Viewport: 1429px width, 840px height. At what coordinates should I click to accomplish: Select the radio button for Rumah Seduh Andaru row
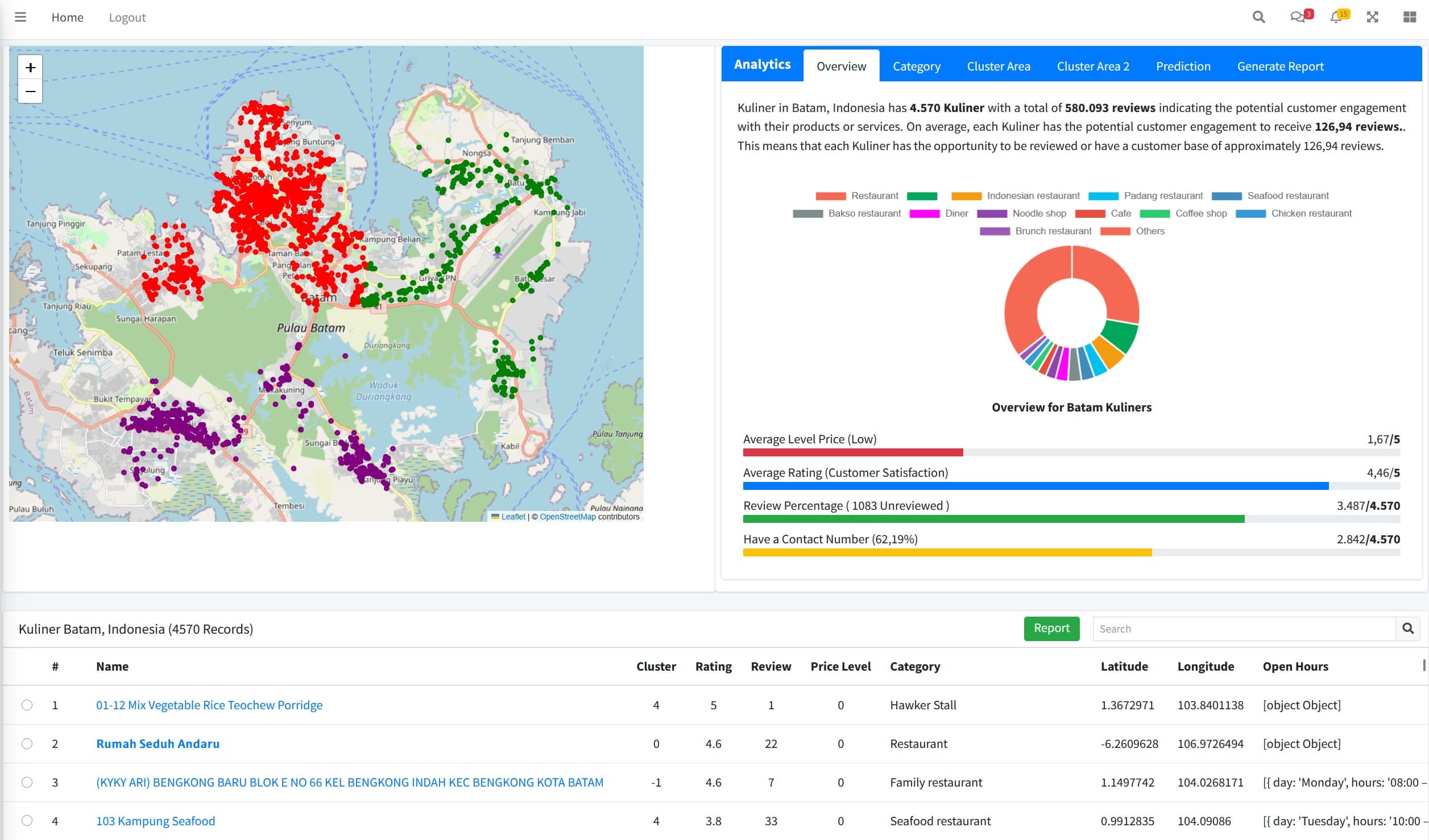tap(27, 743)
